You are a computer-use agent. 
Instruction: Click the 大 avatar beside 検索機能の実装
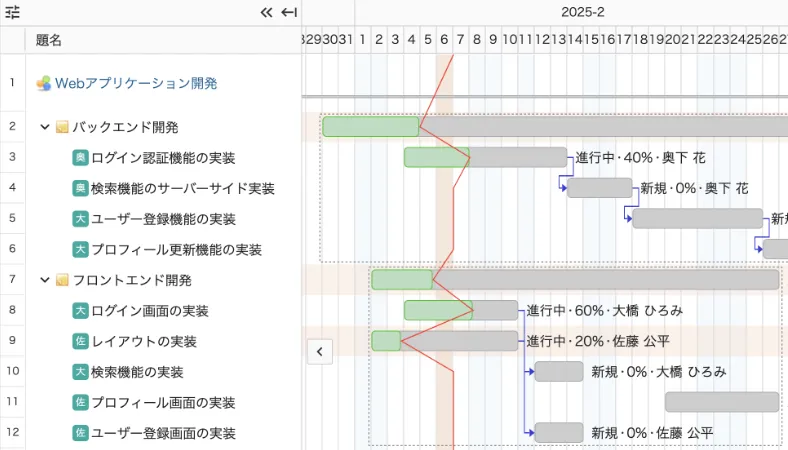(80, 372)
